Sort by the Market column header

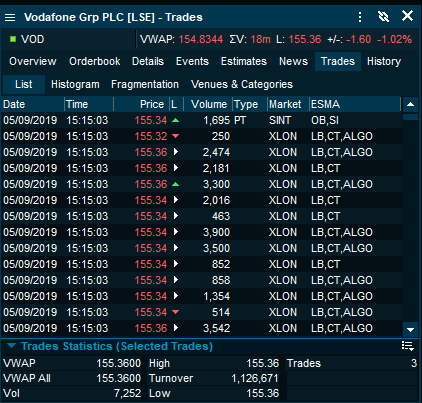pyautogui.click(x=289, y=104)
